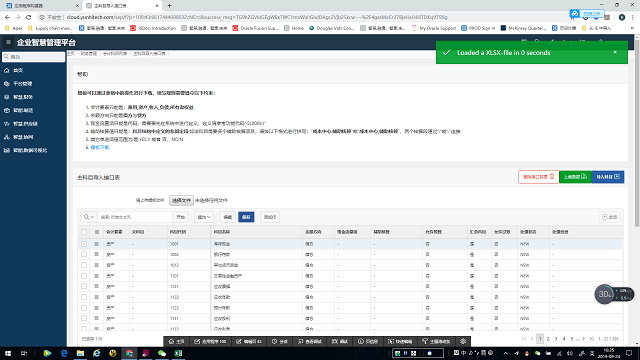Check the row checkbox for account 1121
This screenshot has width=640, height=360.
(x=84, y=287)
